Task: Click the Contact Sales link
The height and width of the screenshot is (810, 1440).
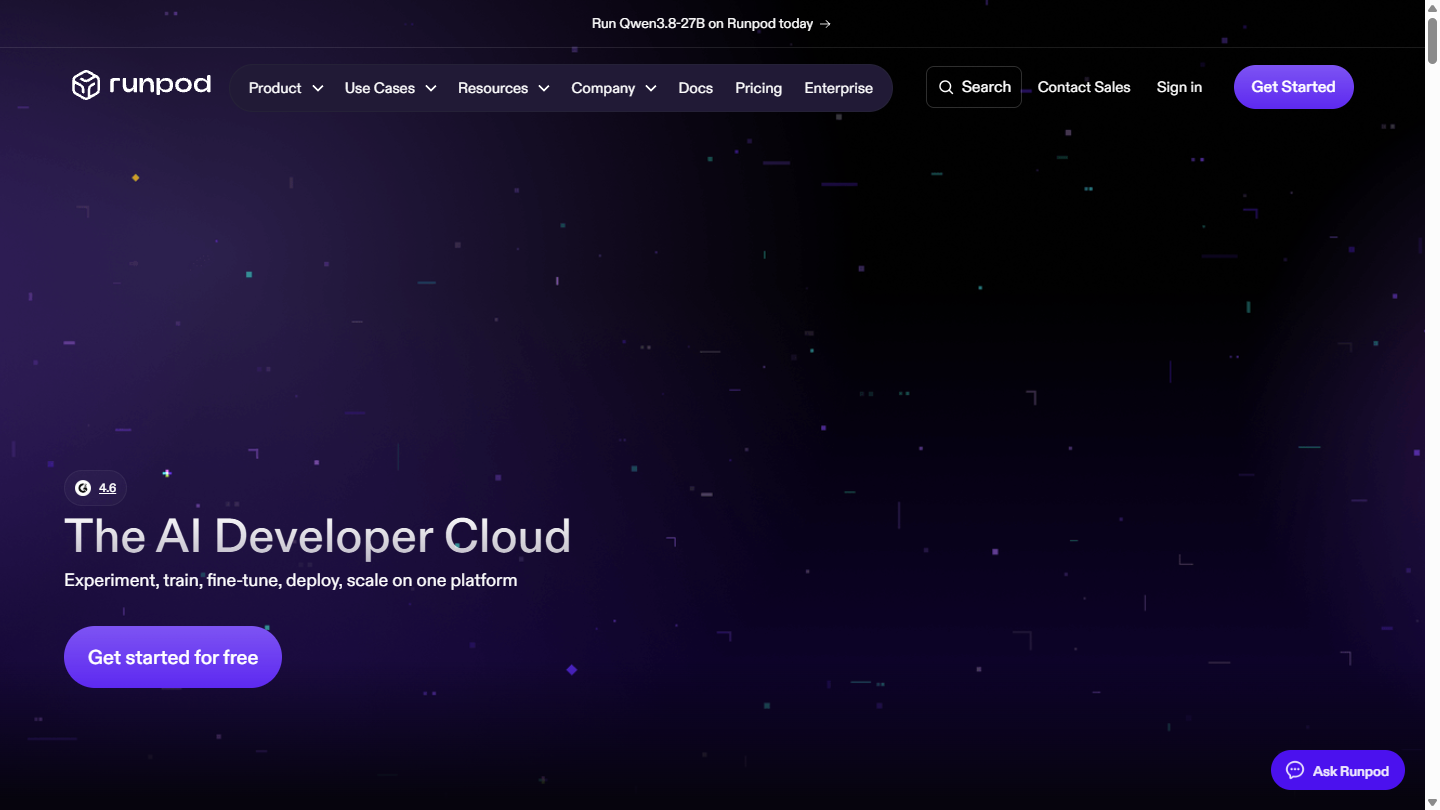Action: tap(1084, 87)
